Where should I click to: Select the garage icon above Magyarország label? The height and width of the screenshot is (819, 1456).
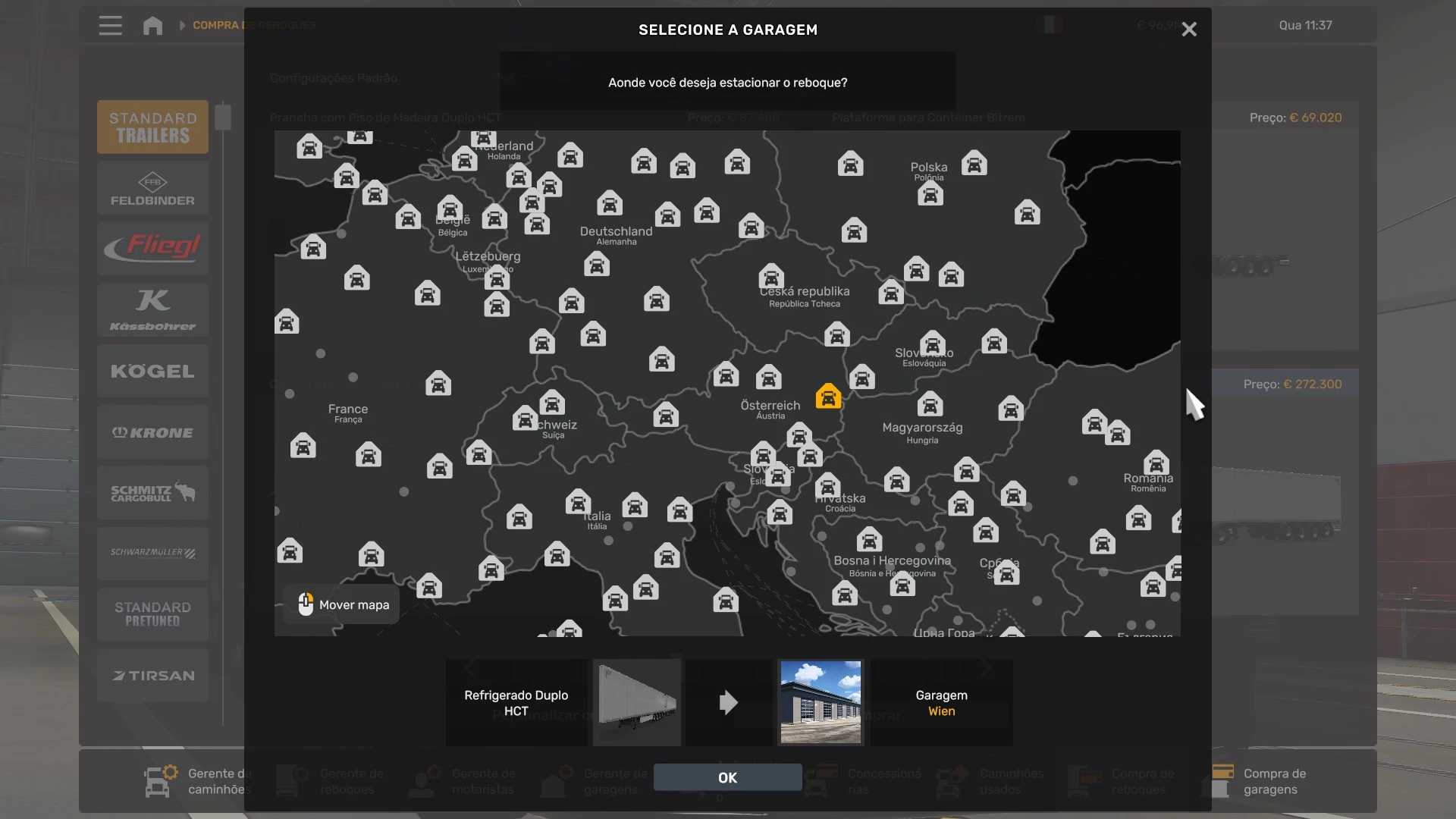[930, 404]
